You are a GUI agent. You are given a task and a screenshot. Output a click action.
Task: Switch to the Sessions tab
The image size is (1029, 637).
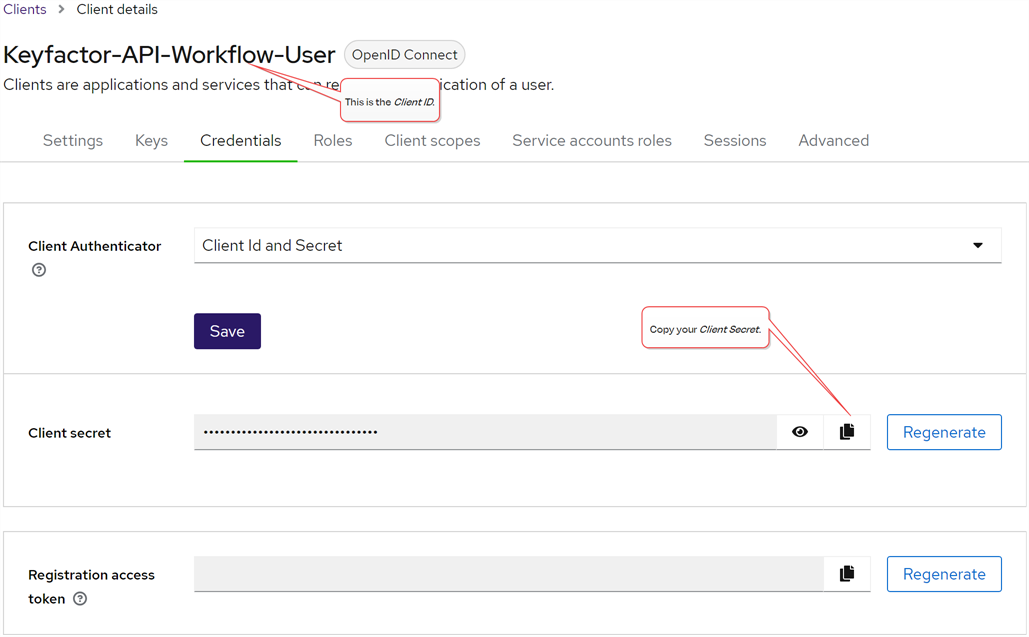pos(735,141)
